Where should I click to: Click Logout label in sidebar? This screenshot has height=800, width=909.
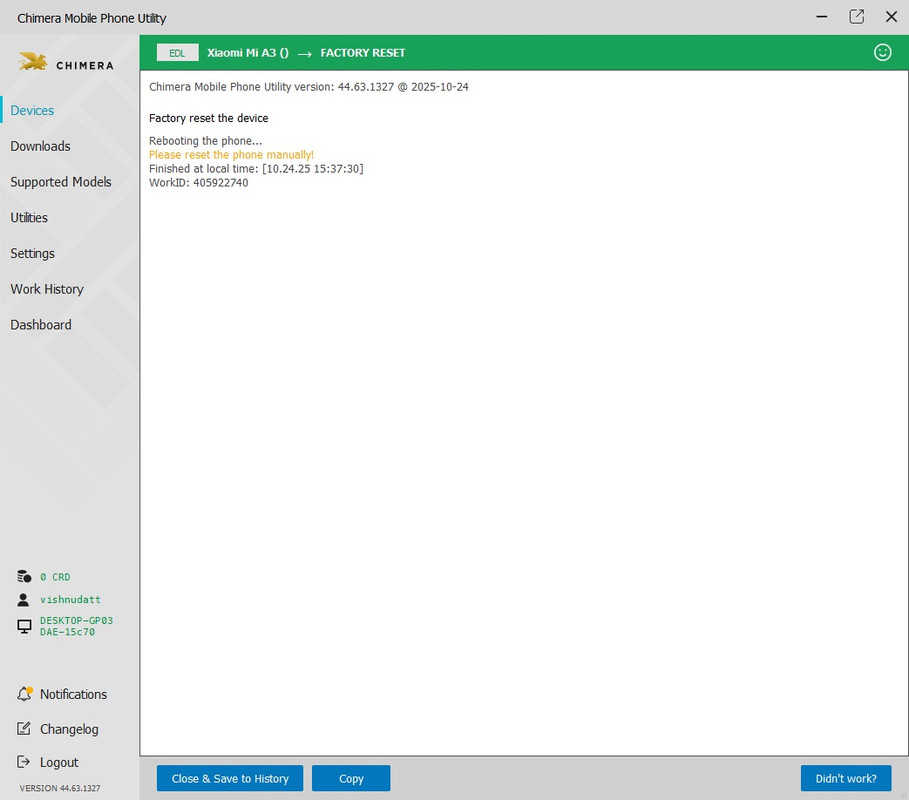click(59, 762)
